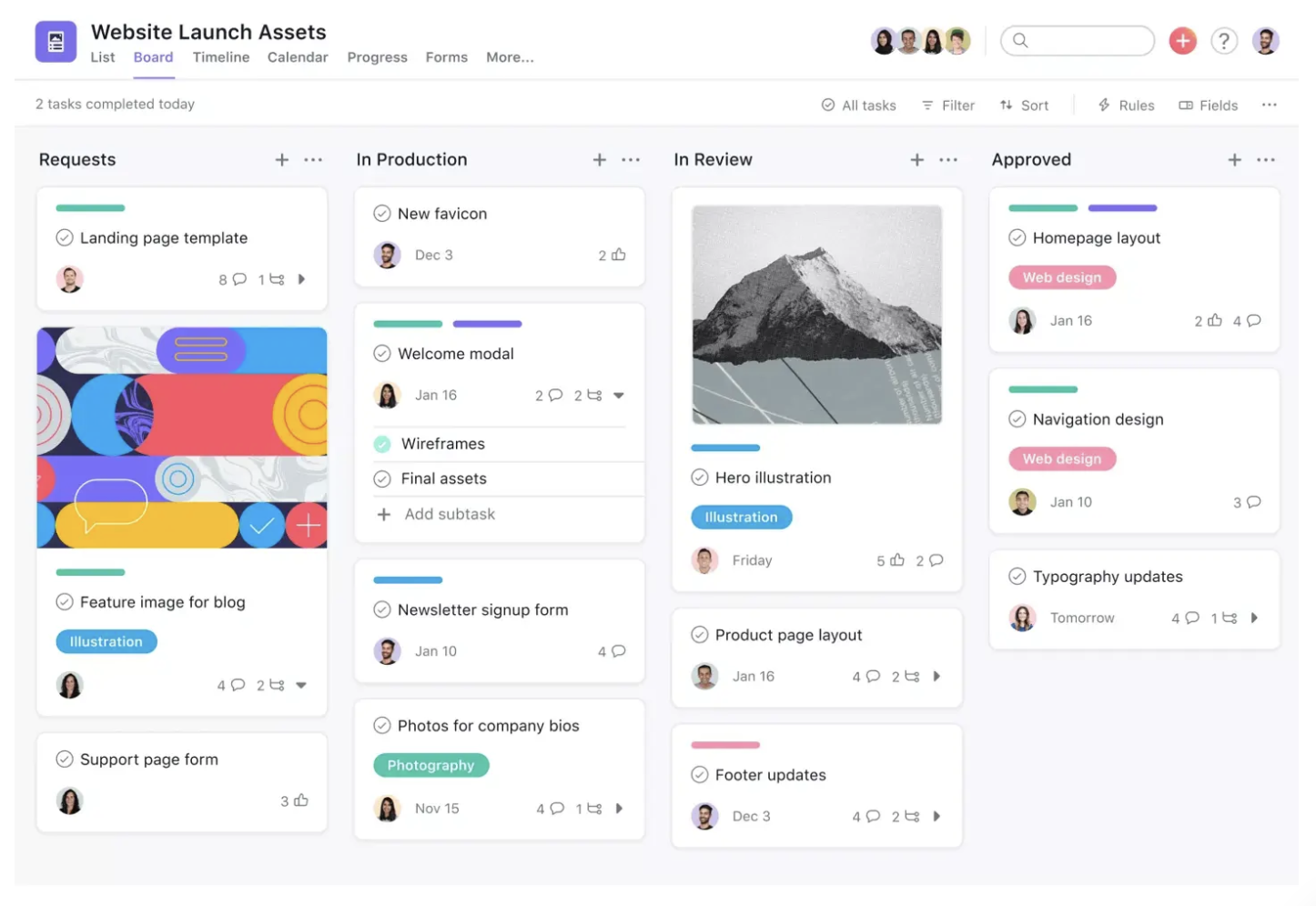Mark New favicon task complete
1316x906 pixels.
tap(382, 214)
